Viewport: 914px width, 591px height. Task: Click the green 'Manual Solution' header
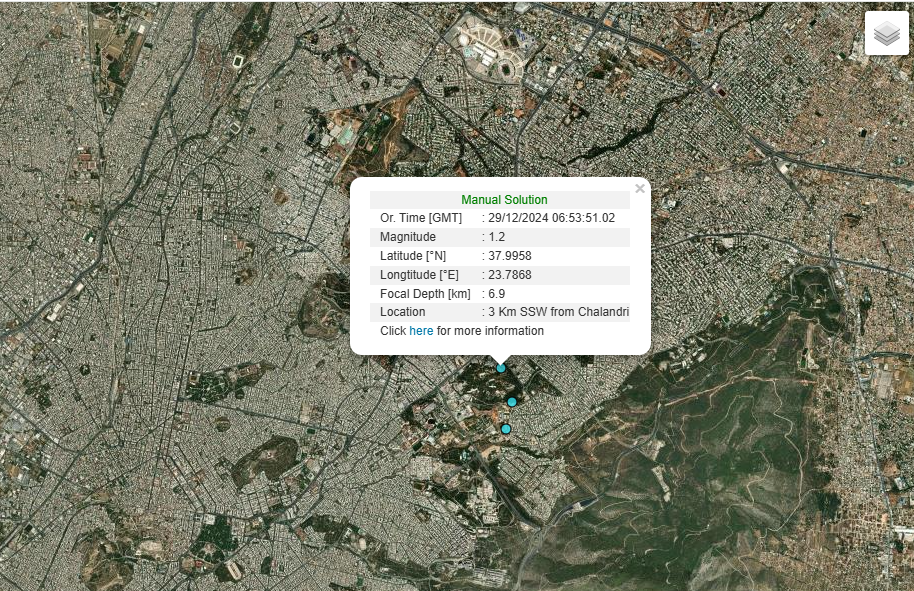(504, 200)
